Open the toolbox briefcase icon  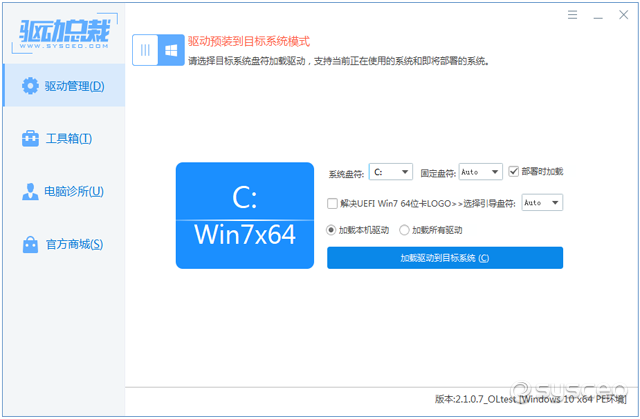[x=30, y=139]
